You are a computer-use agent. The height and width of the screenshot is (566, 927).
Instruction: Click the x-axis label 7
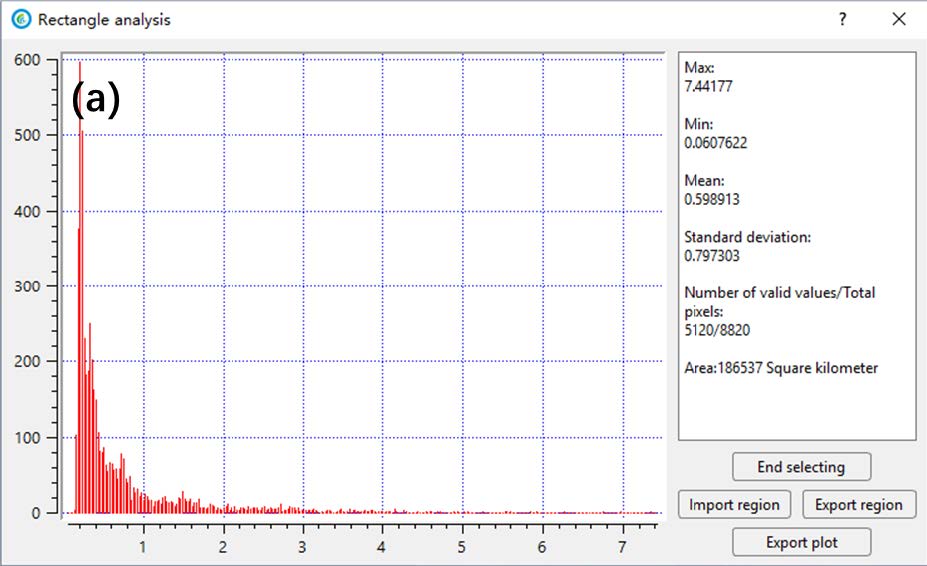[623, 546]
